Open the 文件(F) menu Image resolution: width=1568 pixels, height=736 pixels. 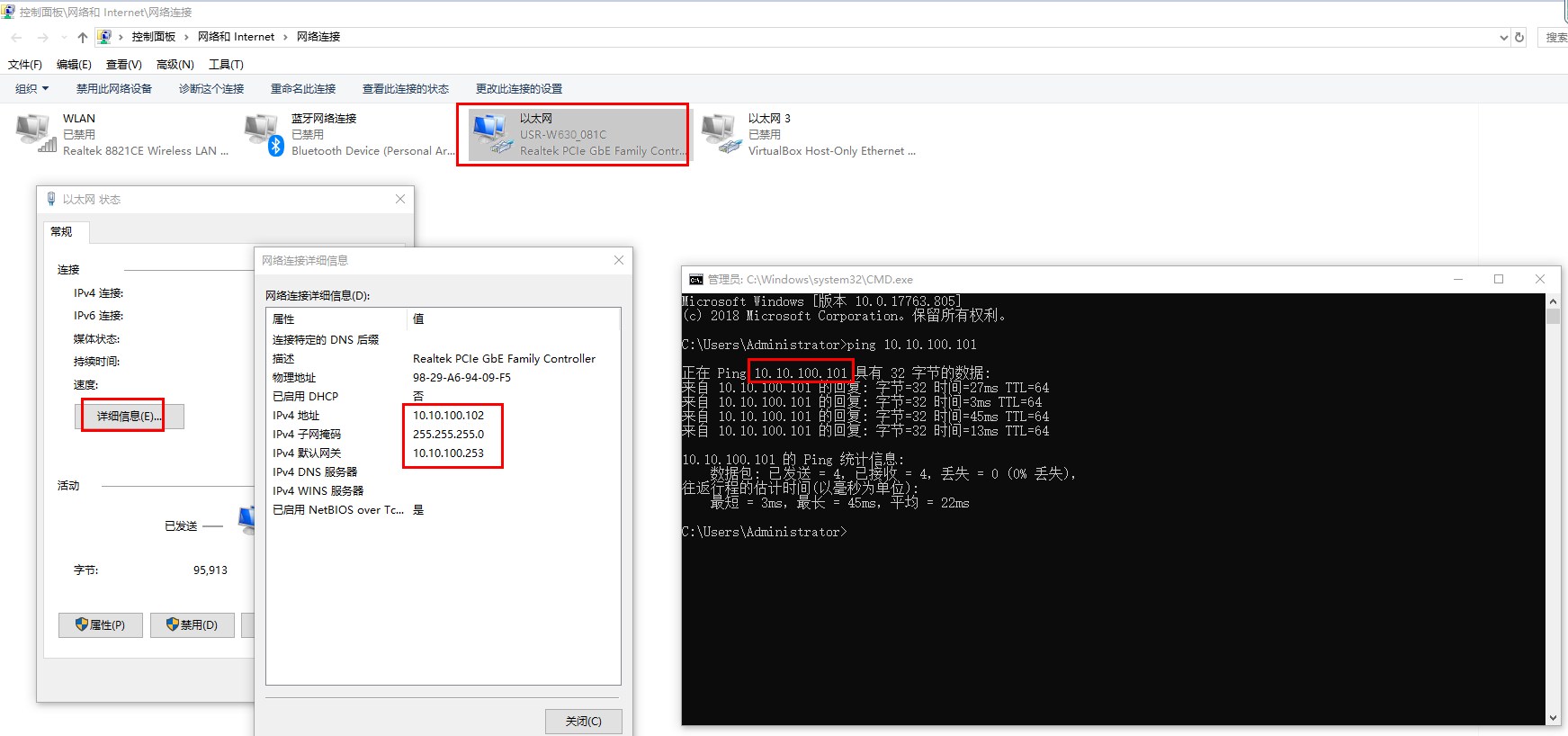tap(25, 65)
